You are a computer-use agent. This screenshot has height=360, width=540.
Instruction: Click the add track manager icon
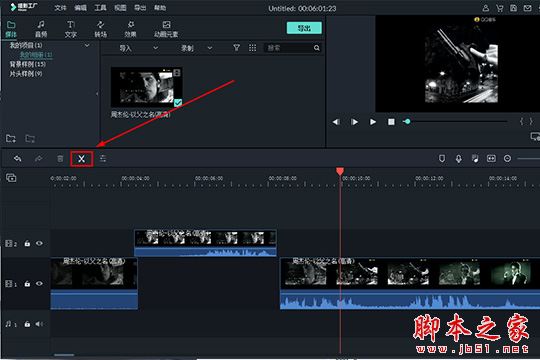11,178
